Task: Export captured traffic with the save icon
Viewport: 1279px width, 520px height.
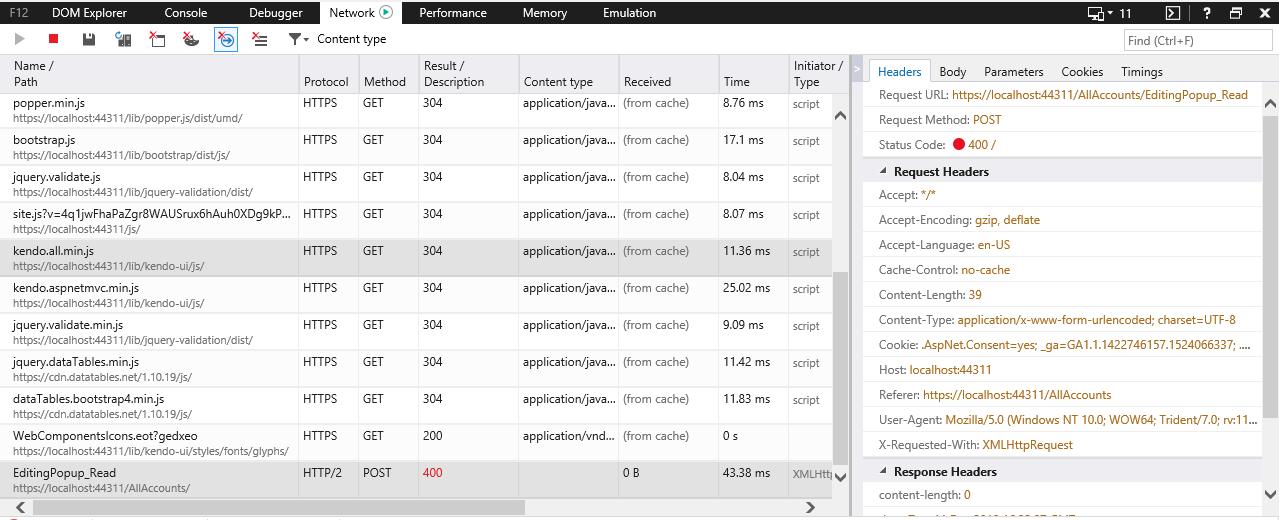Action: [x=89, y=39]
